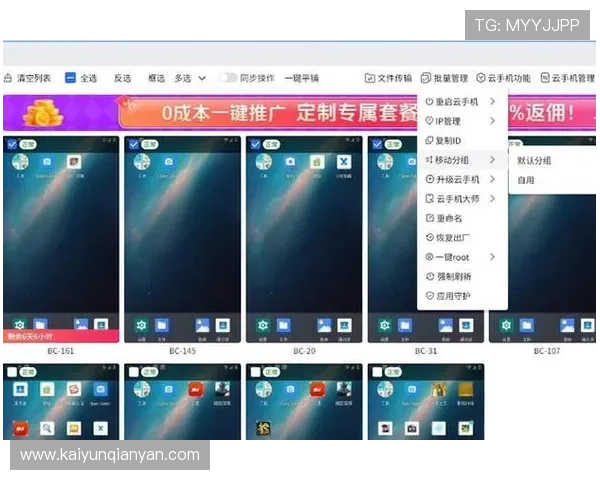Tap the camera app in phone BC-20
The width and height of the screenshot is (600, 480).
point(290,162)
